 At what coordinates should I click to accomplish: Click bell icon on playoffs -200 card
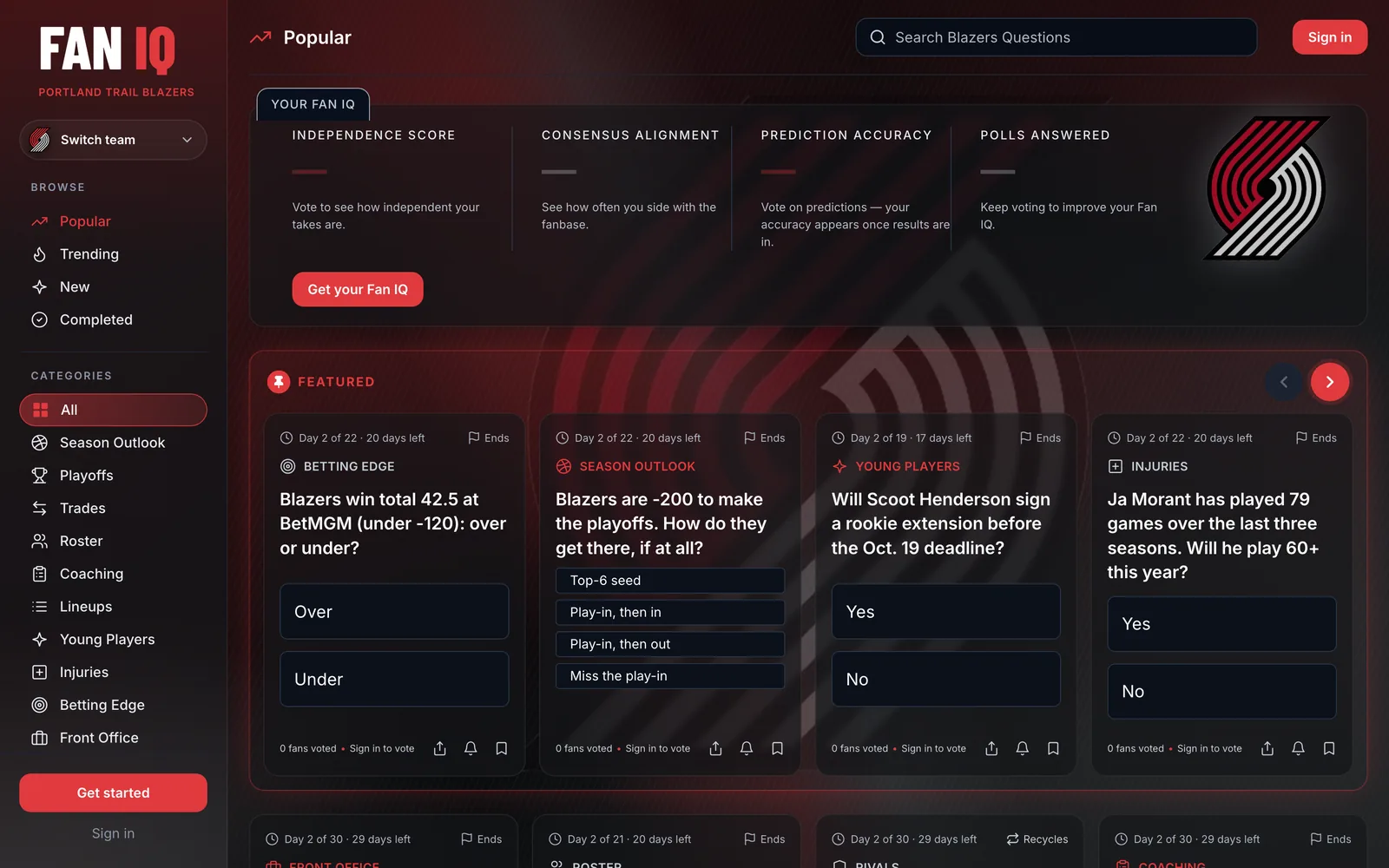(x=747, y=748)
